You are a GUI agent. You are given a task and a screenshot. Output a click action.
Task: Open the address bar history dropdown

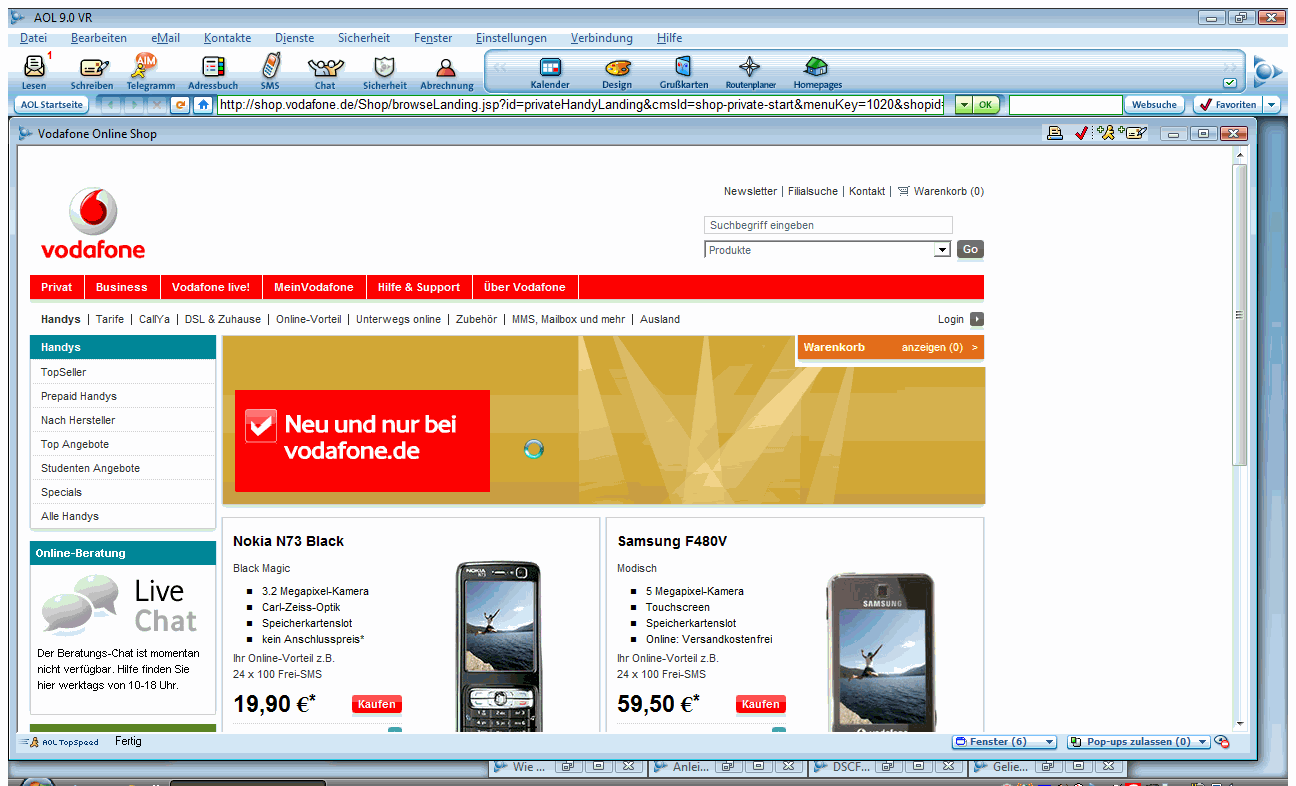963,105
